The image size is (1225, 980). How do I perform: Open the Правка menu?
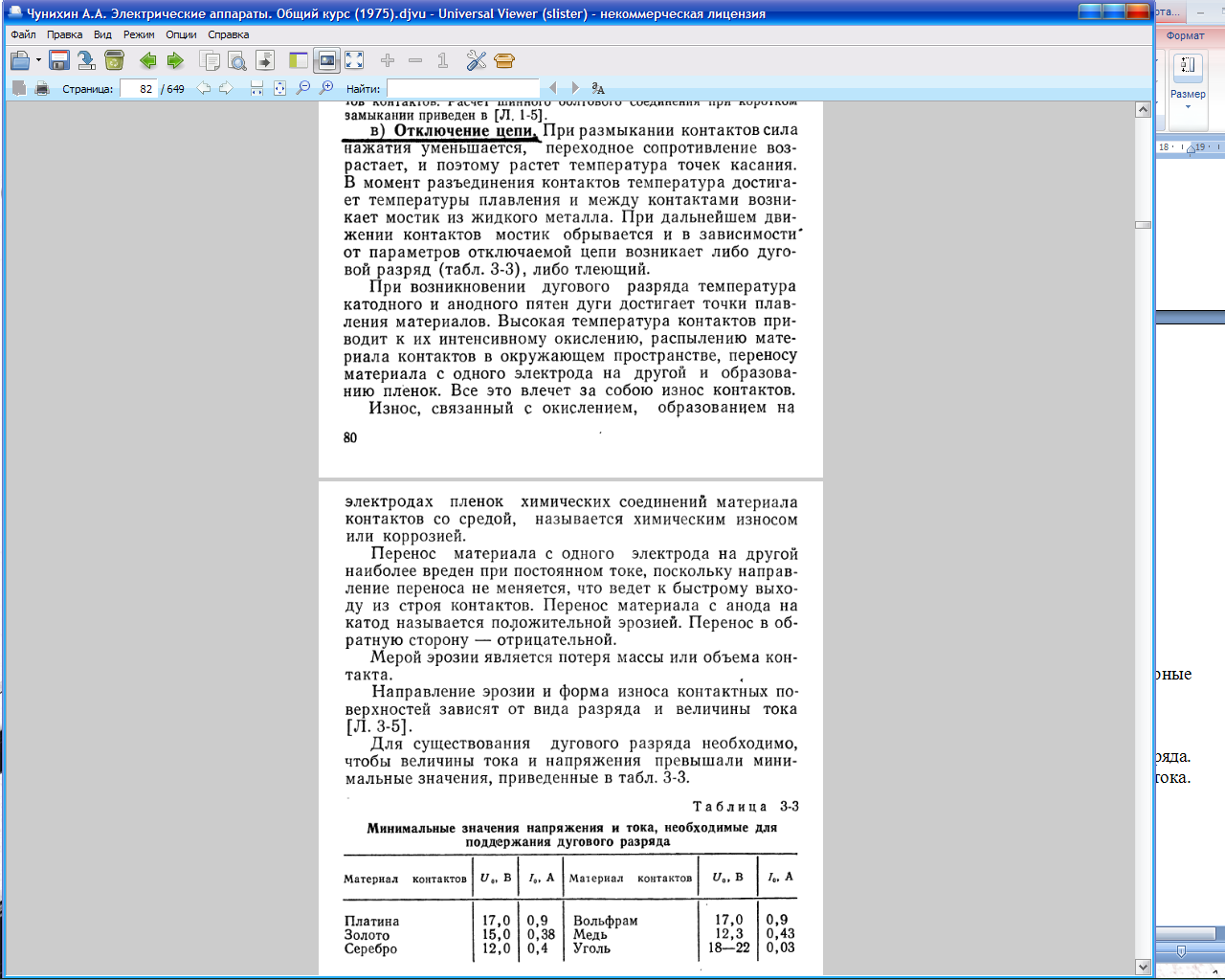click(64, 34)
